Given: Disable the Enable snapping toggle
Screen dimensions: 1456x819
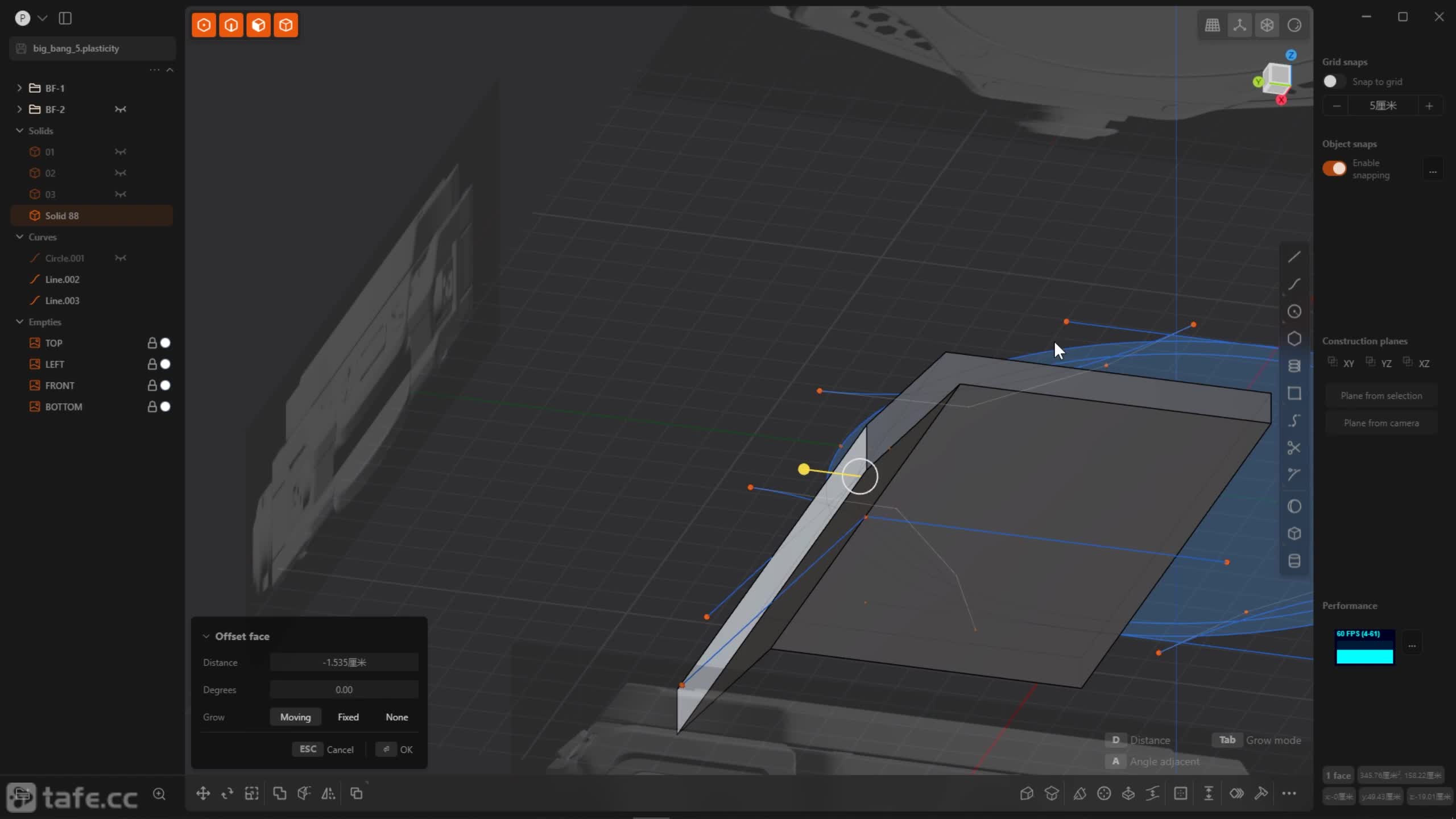Looking at the screenshot, I should tap(1334, 168).
